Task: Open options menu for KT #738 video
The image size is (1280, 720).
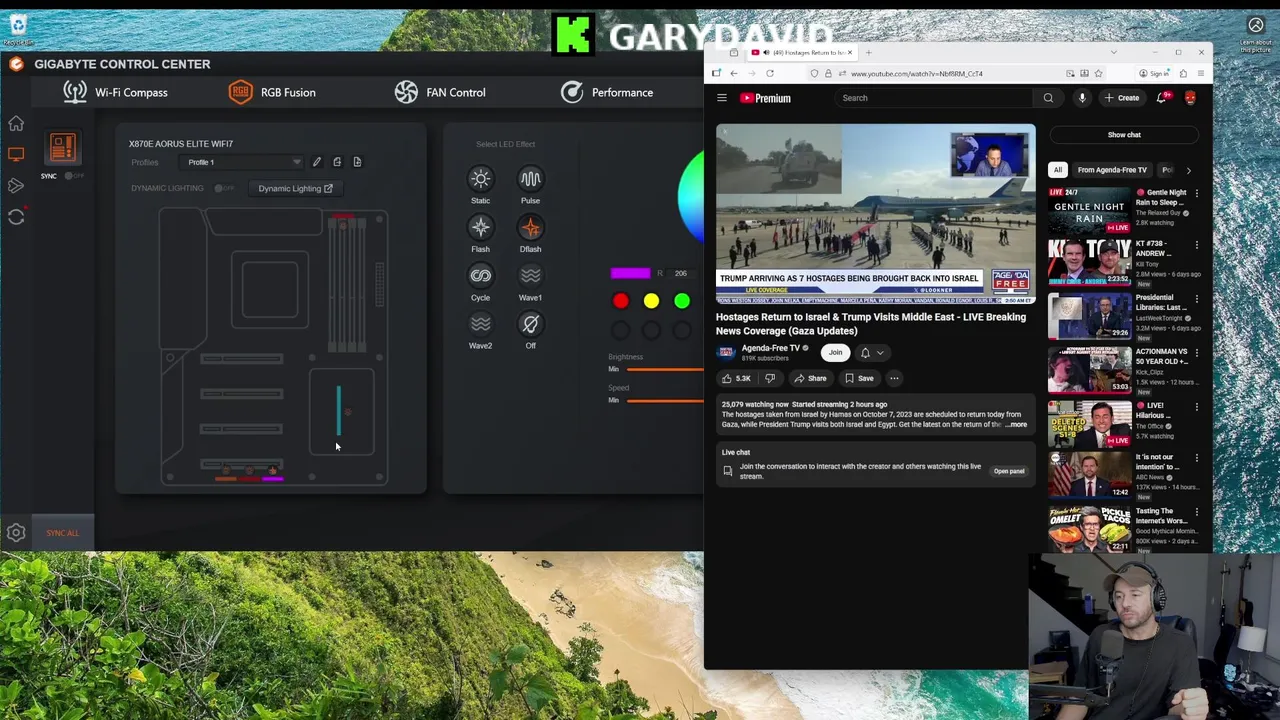Action: (x=1196, y=247)
